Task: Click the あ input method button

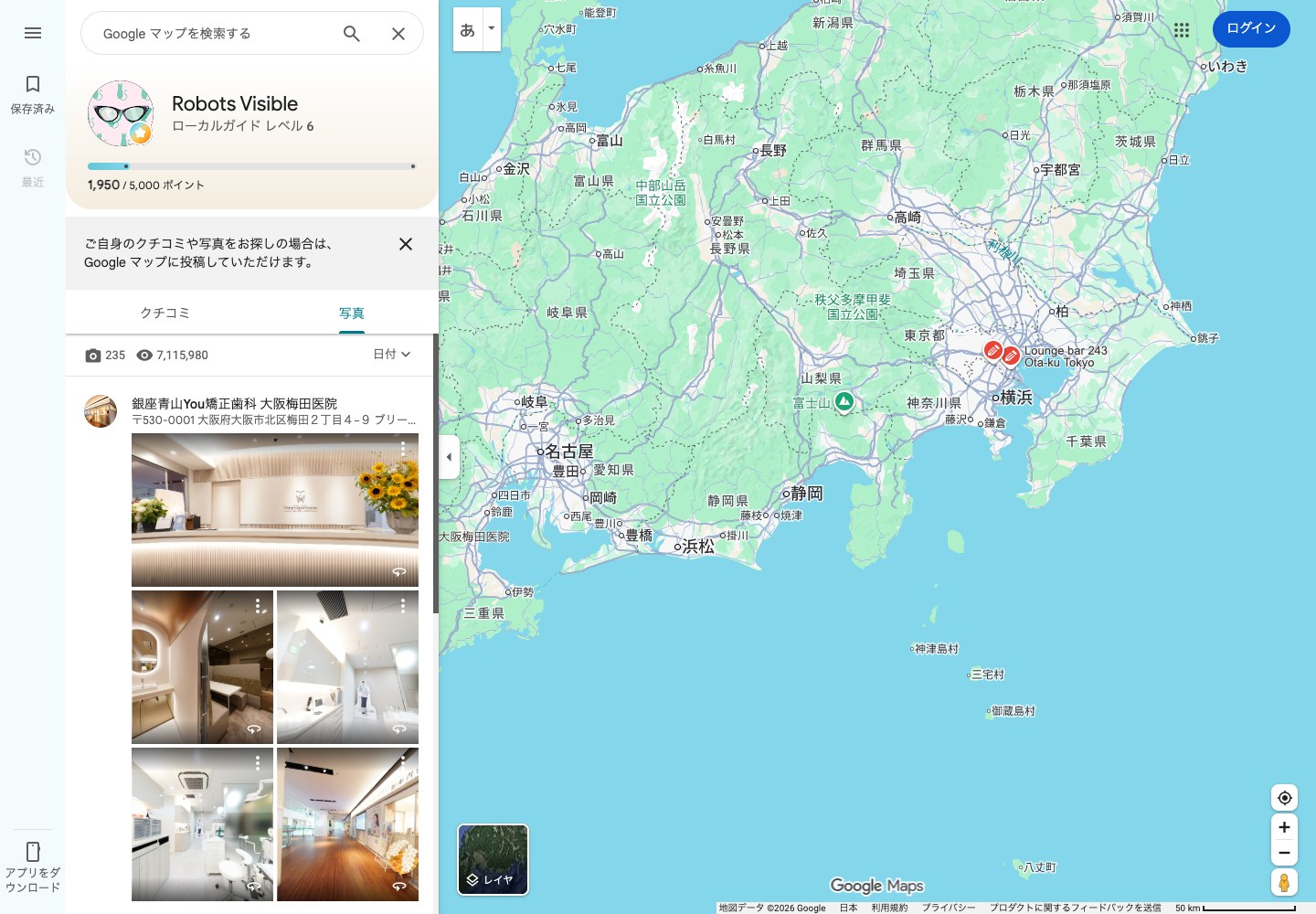Action: [x=467, y=29]
